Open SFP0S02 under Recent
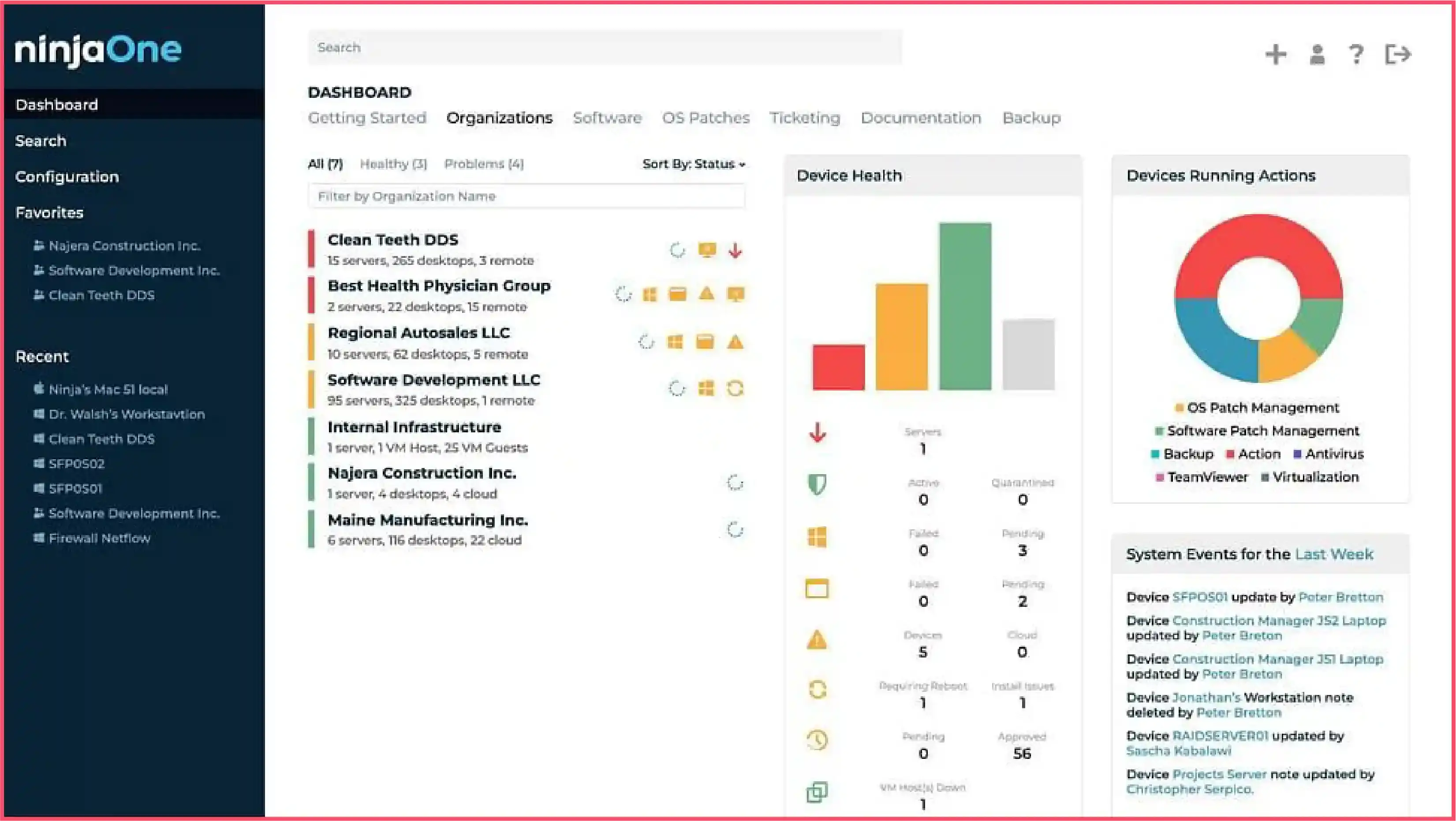Viewport: 1456px width, 821px height. pos(76,464)
